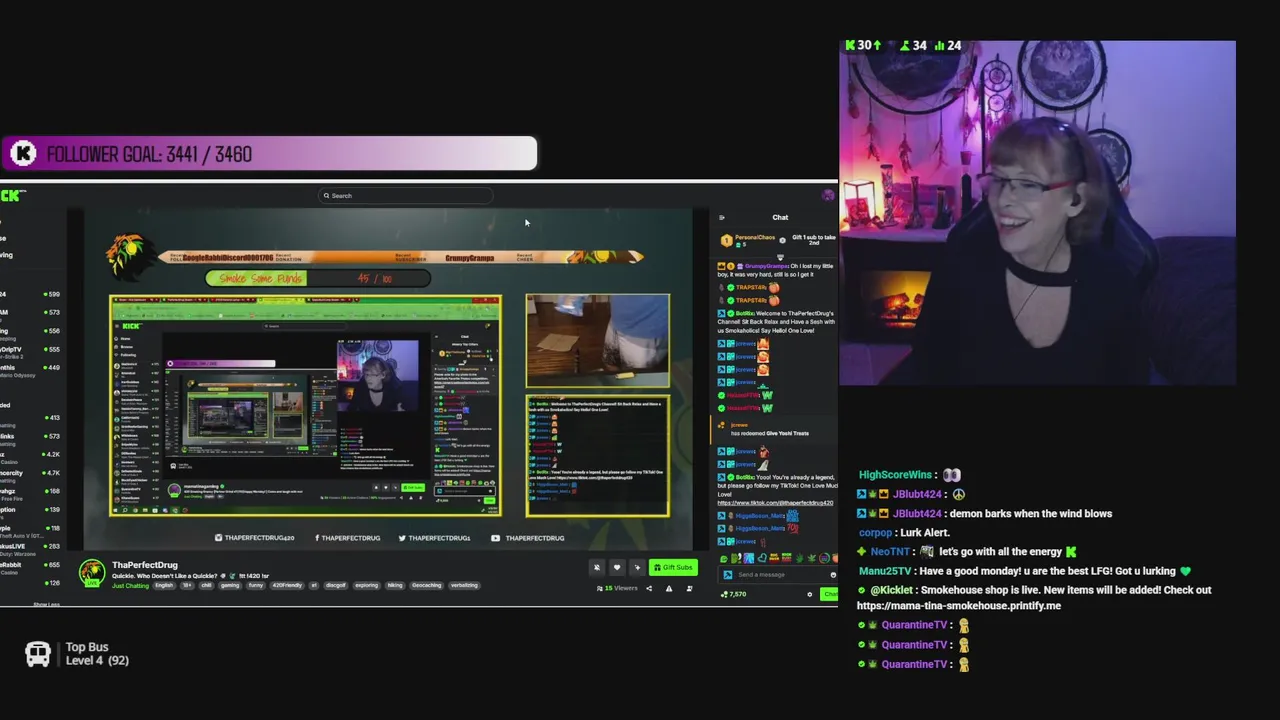Click the Facebook THAPERFECTDRUG label
This screenshot has width=1280, height=720.
click(348, 538)
